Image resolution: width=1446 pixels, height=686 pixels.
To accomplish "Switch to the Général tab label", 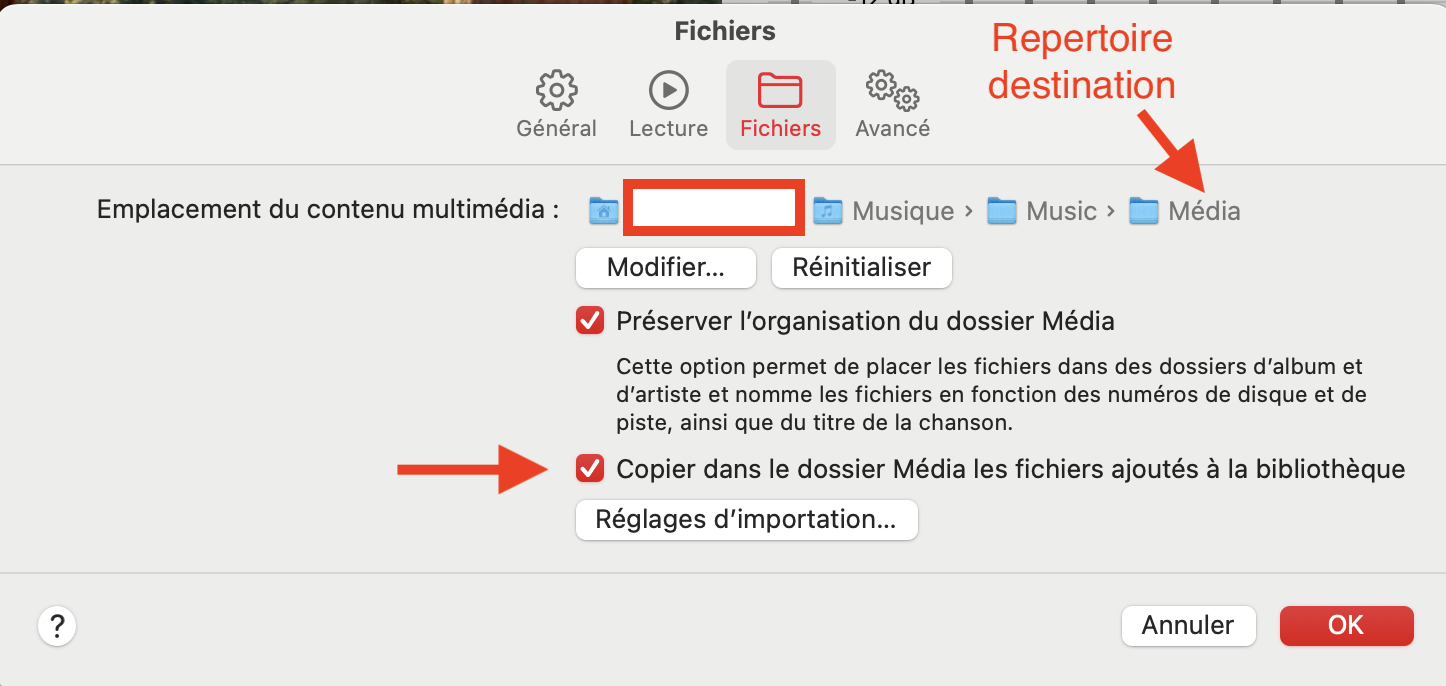I will (556, 129).
